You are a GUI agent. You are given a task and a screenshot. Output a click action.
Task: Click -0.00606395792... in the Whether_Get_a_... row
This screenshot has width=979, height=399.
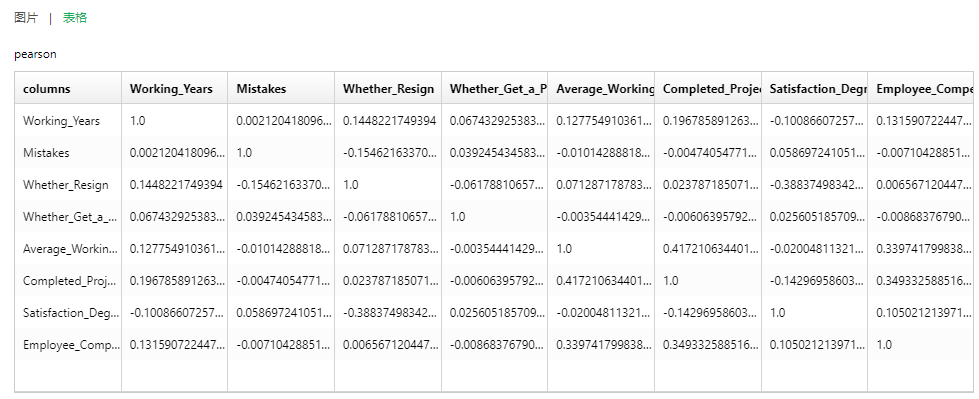pos(711,217)
